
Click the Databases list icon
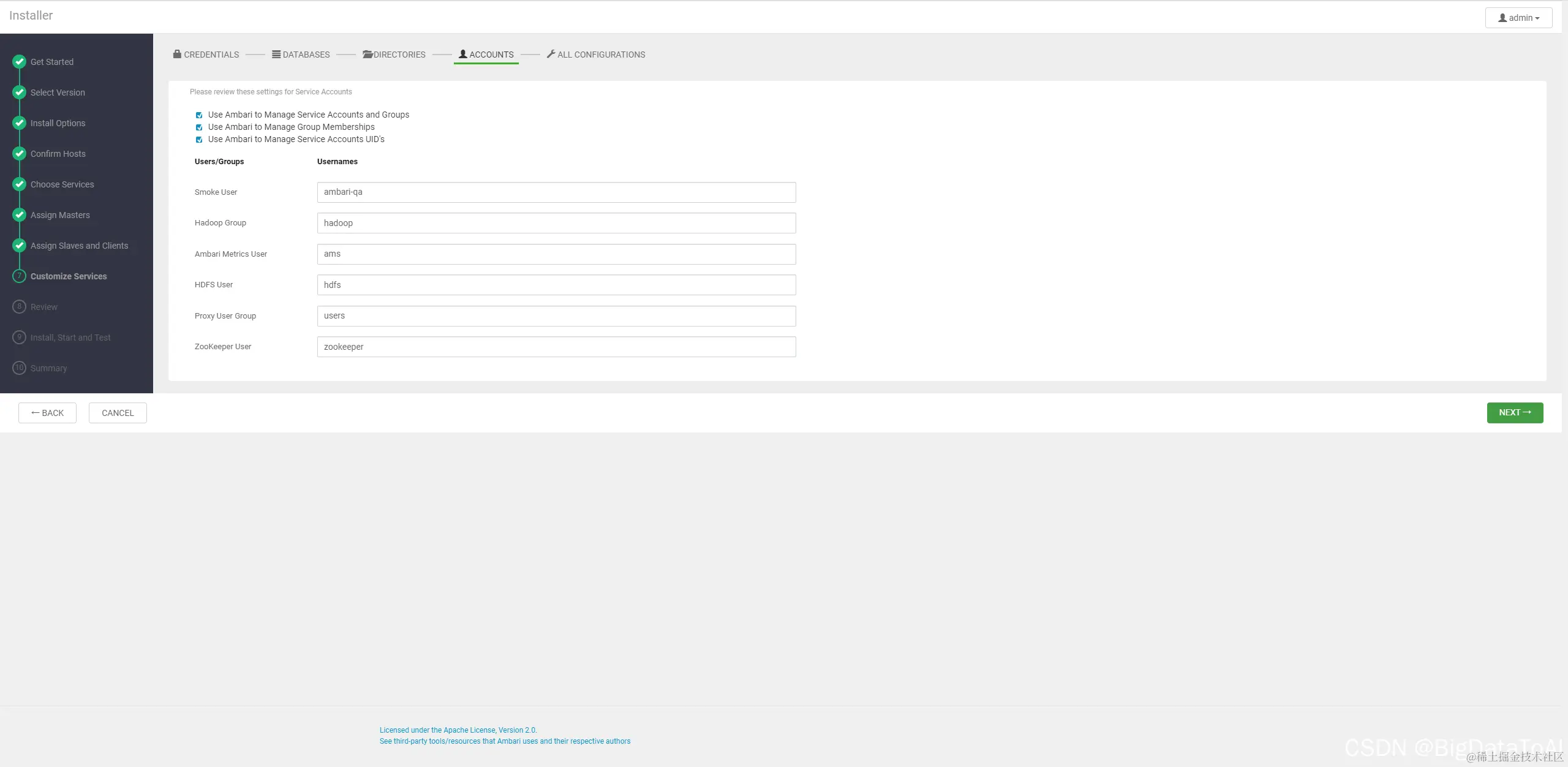276,54
